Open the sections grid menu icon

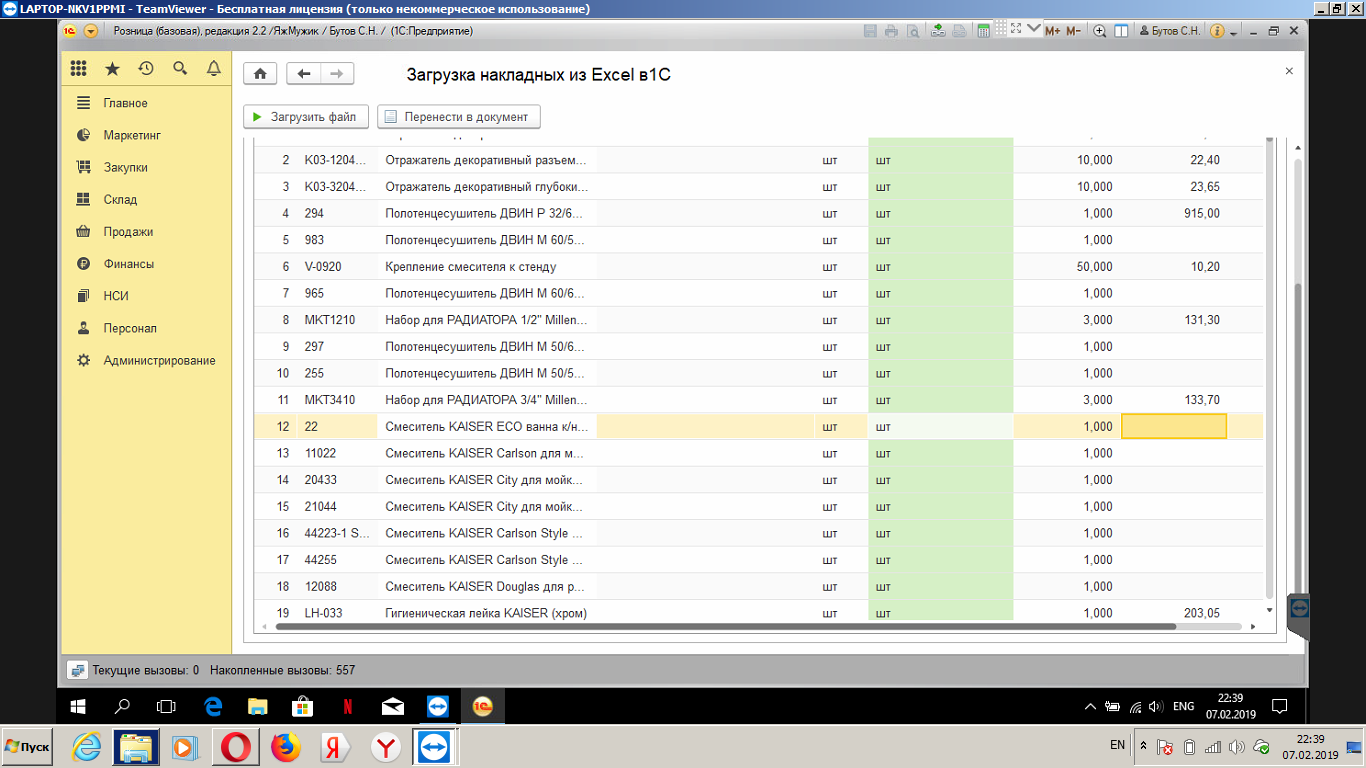(79, 68)
